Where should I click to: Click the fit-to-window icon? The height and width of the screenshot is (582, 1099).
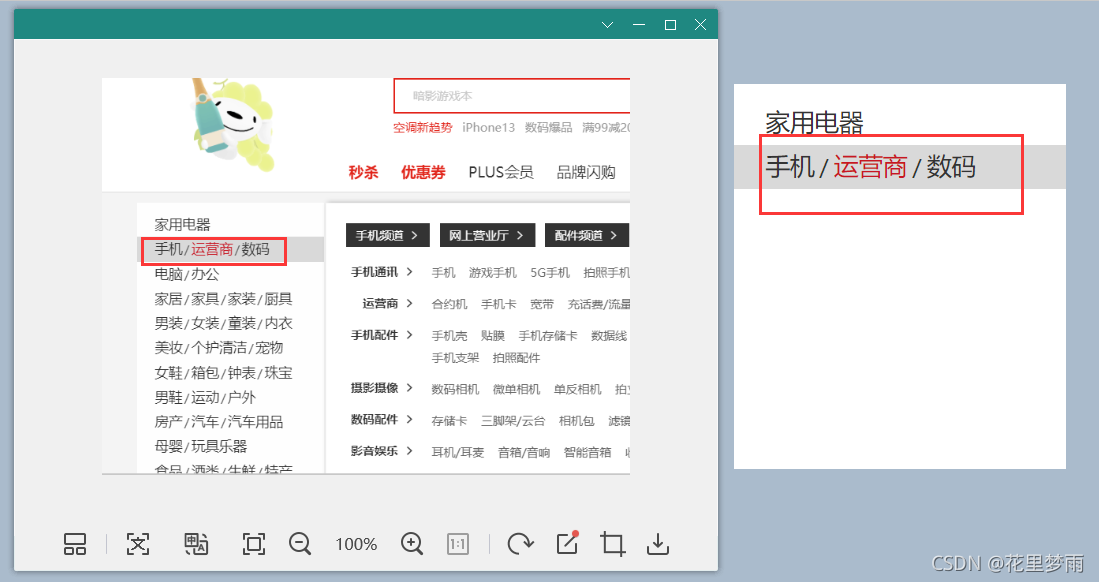253,544
